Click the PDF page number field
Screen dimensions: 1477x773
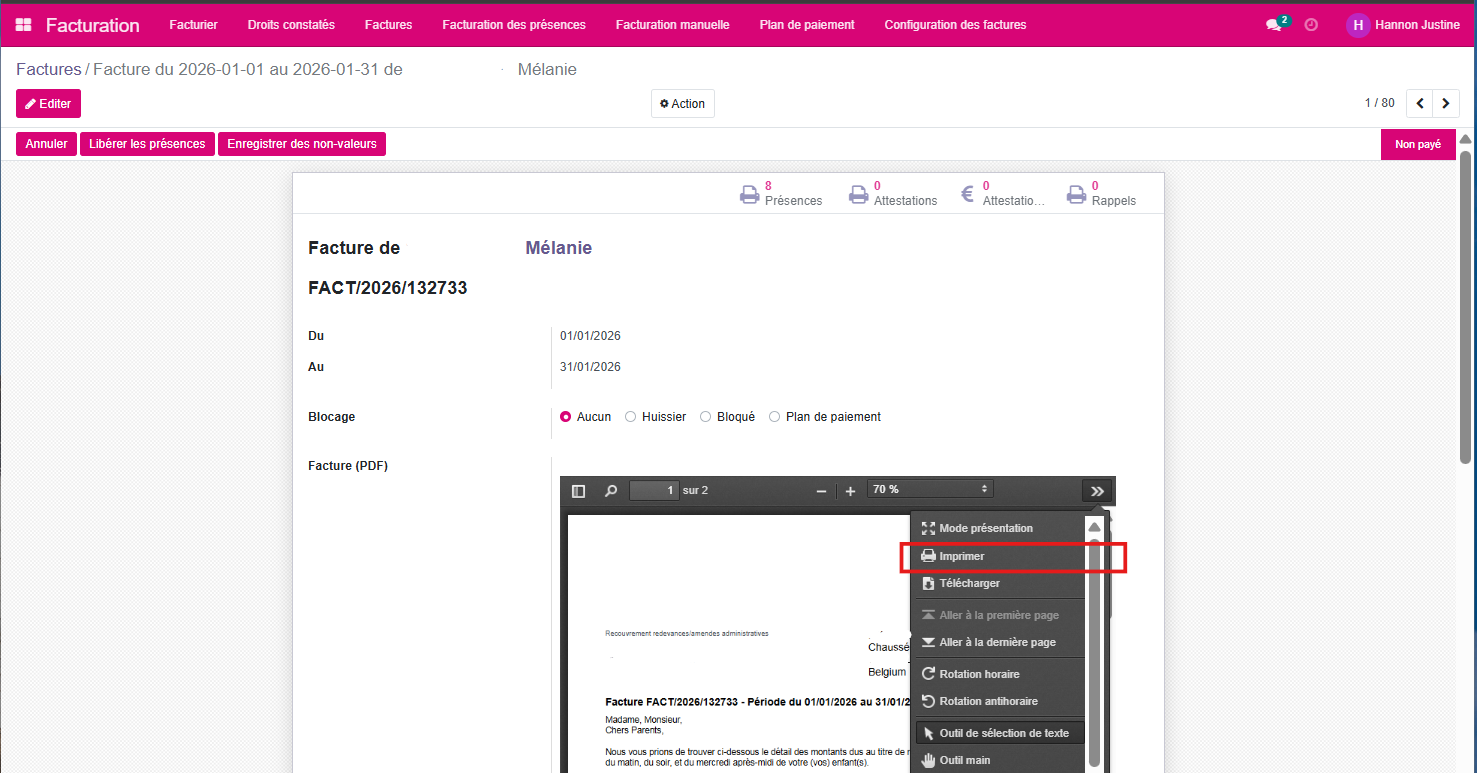654,490
